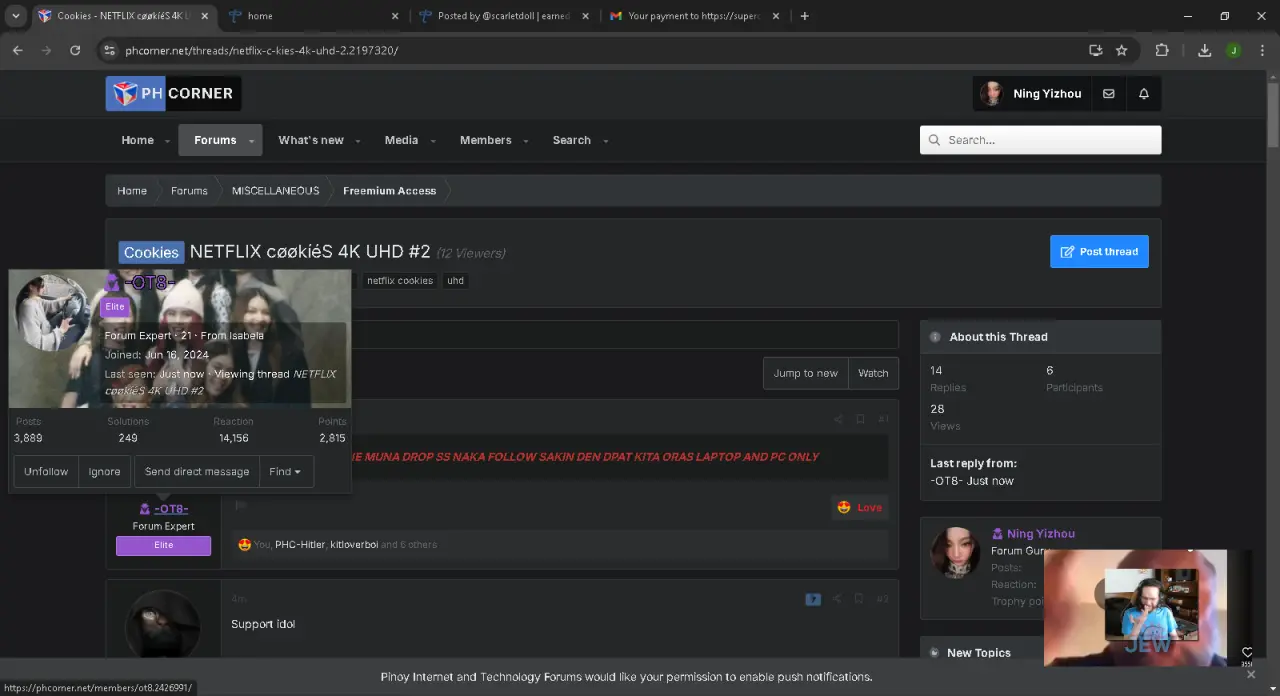
Task: Open the Media navigation item
Action: pyautogui.click(x=401, y=140)
